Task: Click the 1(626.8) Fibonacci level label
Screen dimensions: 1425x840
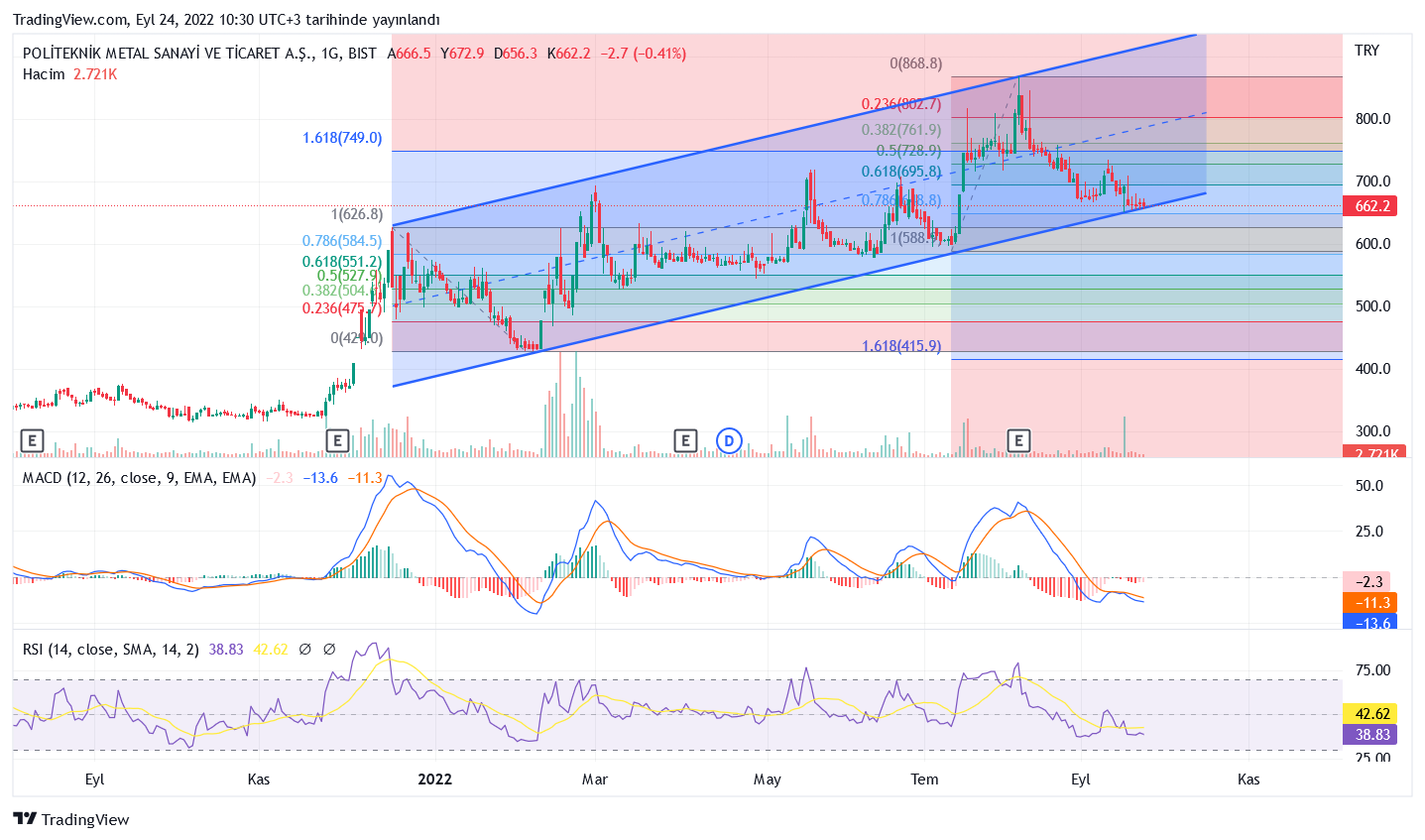Action: (356, 214)
